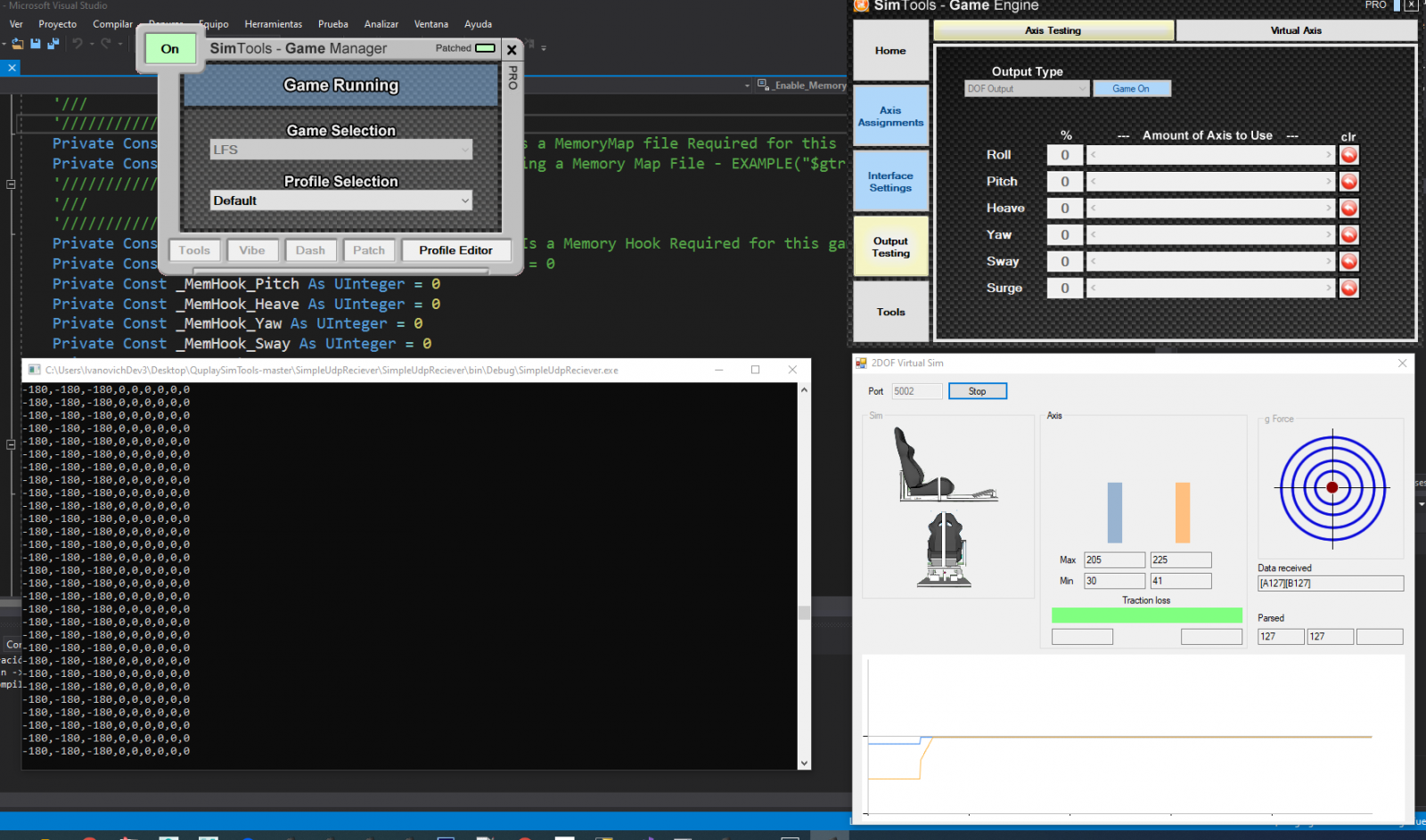Click the Sway axis amount slider
This screenshot has width=1426, height=840.
pos(1210,262)
